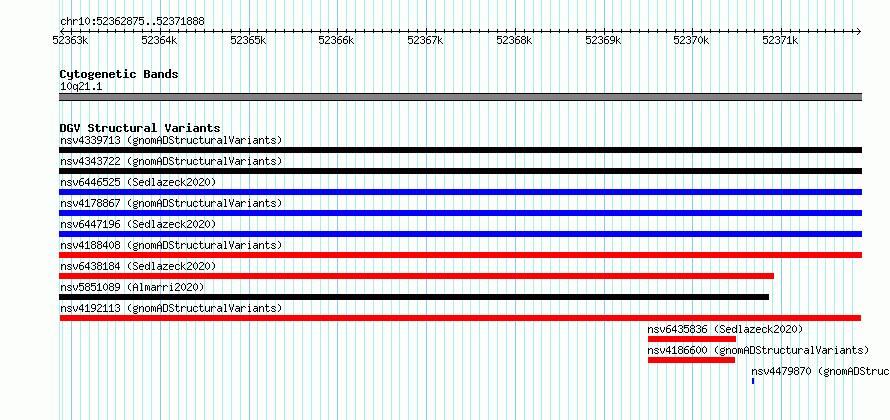Screen dimensions: 890x420
Task: Click the black bar for variant nsv4343722
Action: (460, 171)
